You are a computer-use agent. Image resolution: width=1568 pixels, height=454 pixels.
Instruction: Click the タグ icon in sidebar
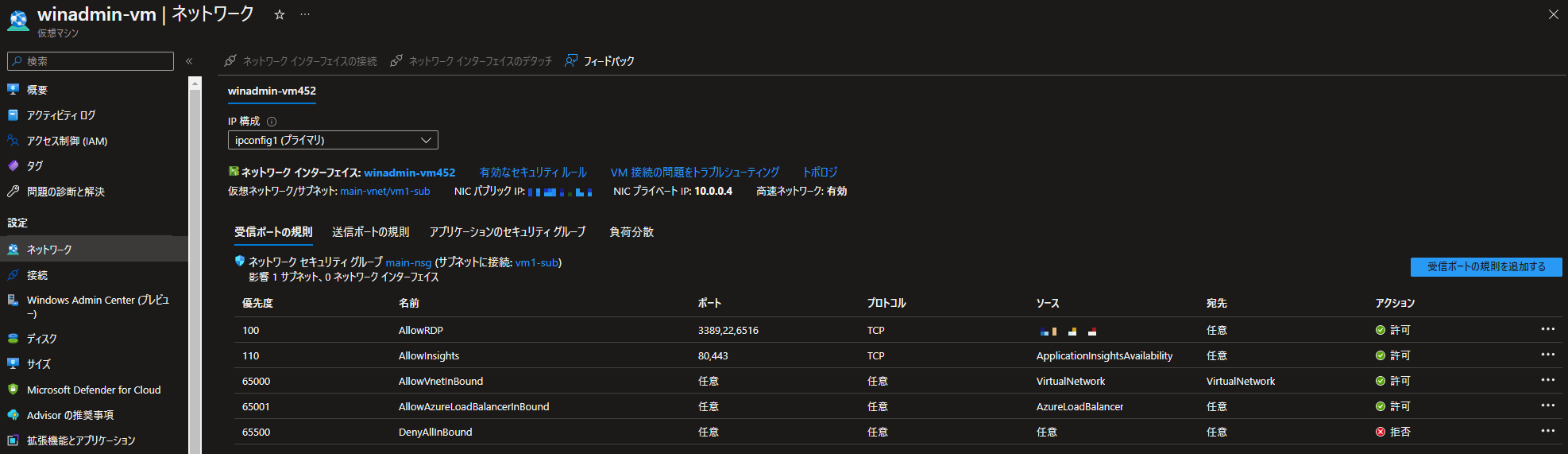click(x=13, y=166)
